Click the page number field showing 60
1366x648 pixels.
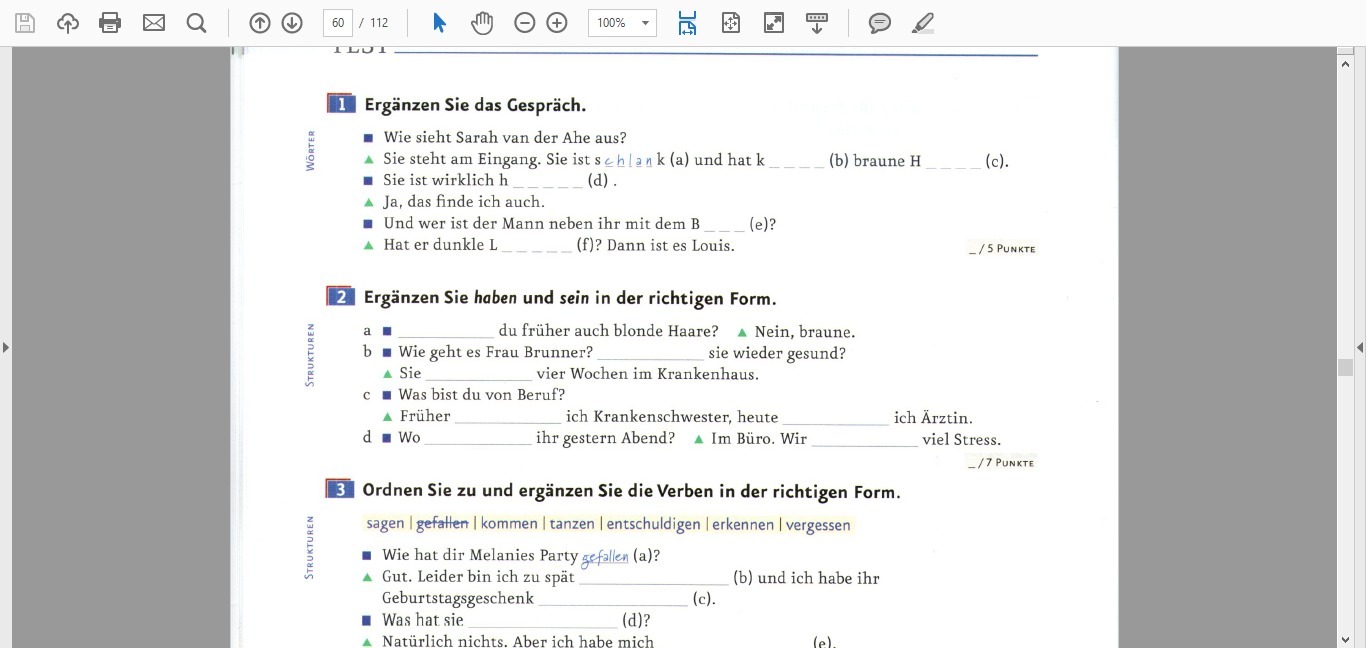tap(338, 23)
